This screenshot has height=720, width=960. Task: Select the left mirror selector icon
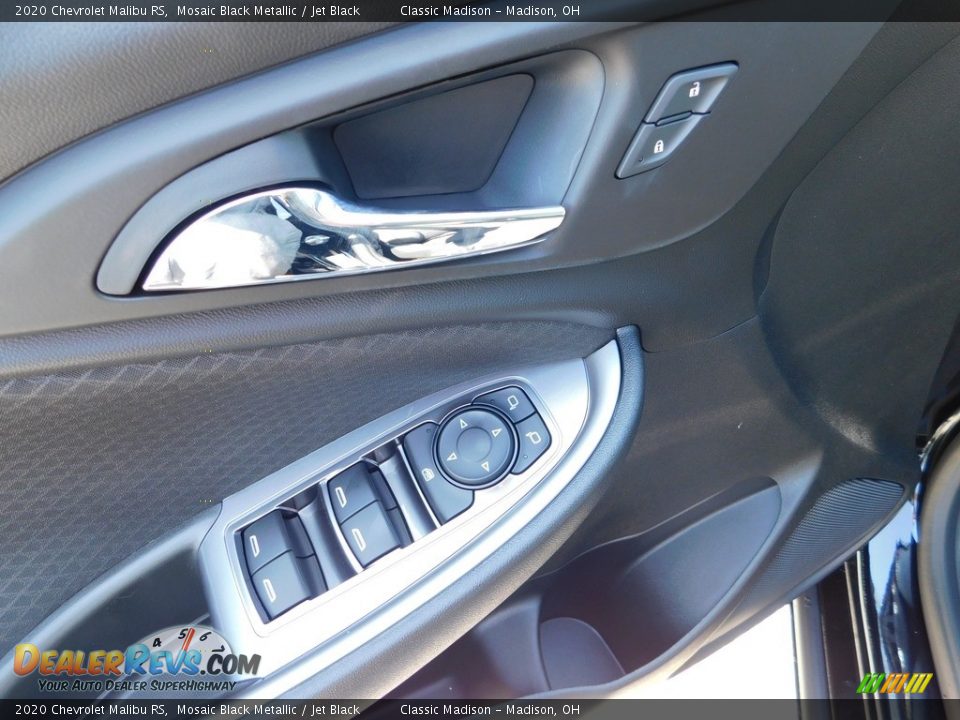(x=513, y=401)
